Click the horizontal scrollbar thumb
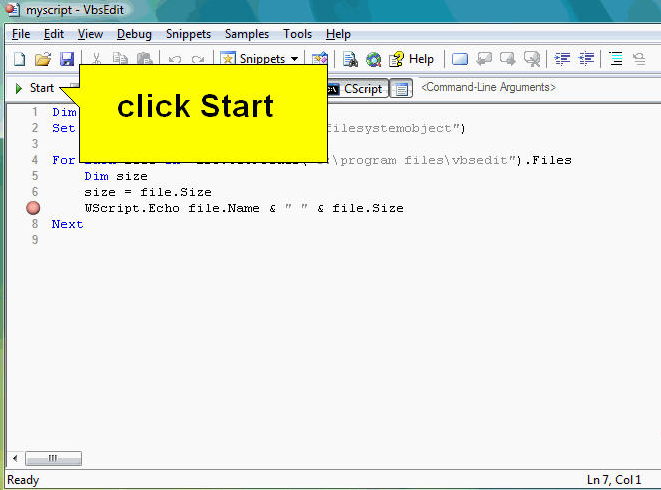Viewport: 661px width, 490px height. point(53,458)
